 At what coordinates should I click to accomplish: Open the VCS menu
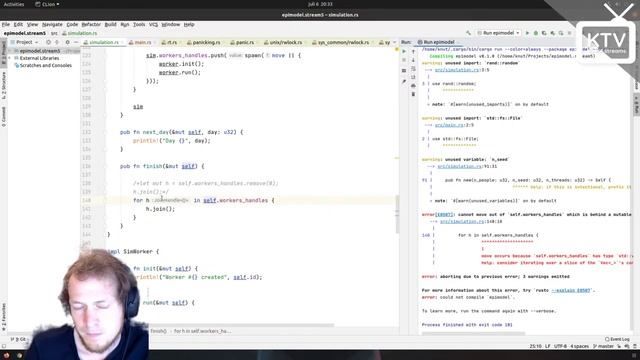153,24
